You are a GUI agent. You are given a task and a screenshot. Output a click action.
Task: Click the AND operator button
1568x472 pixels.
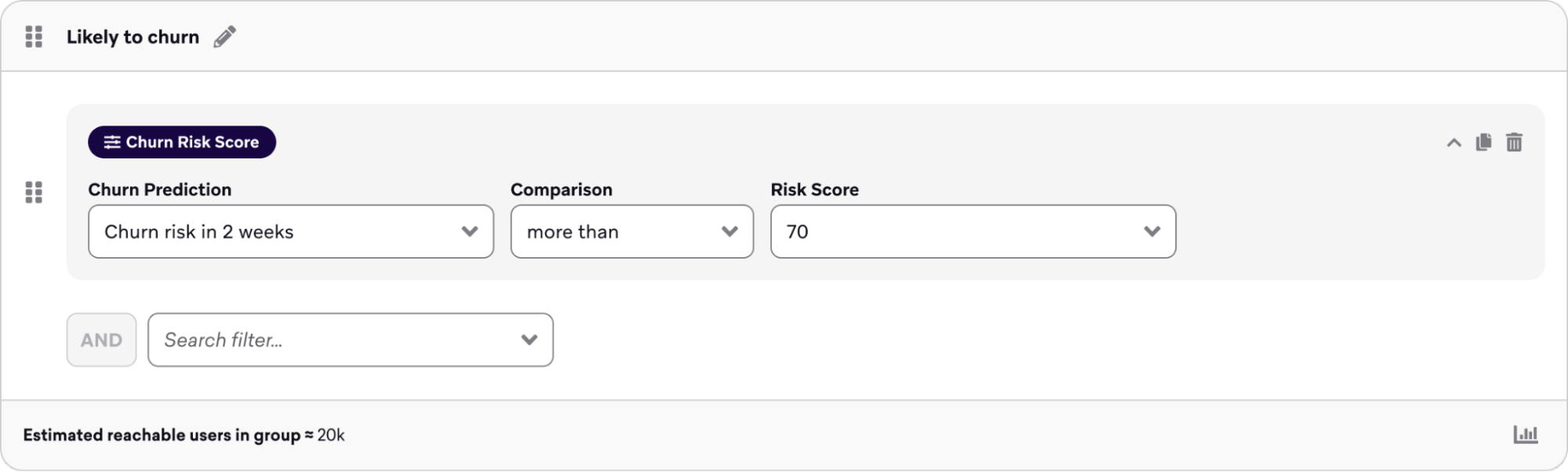click(x=101, y=339)
